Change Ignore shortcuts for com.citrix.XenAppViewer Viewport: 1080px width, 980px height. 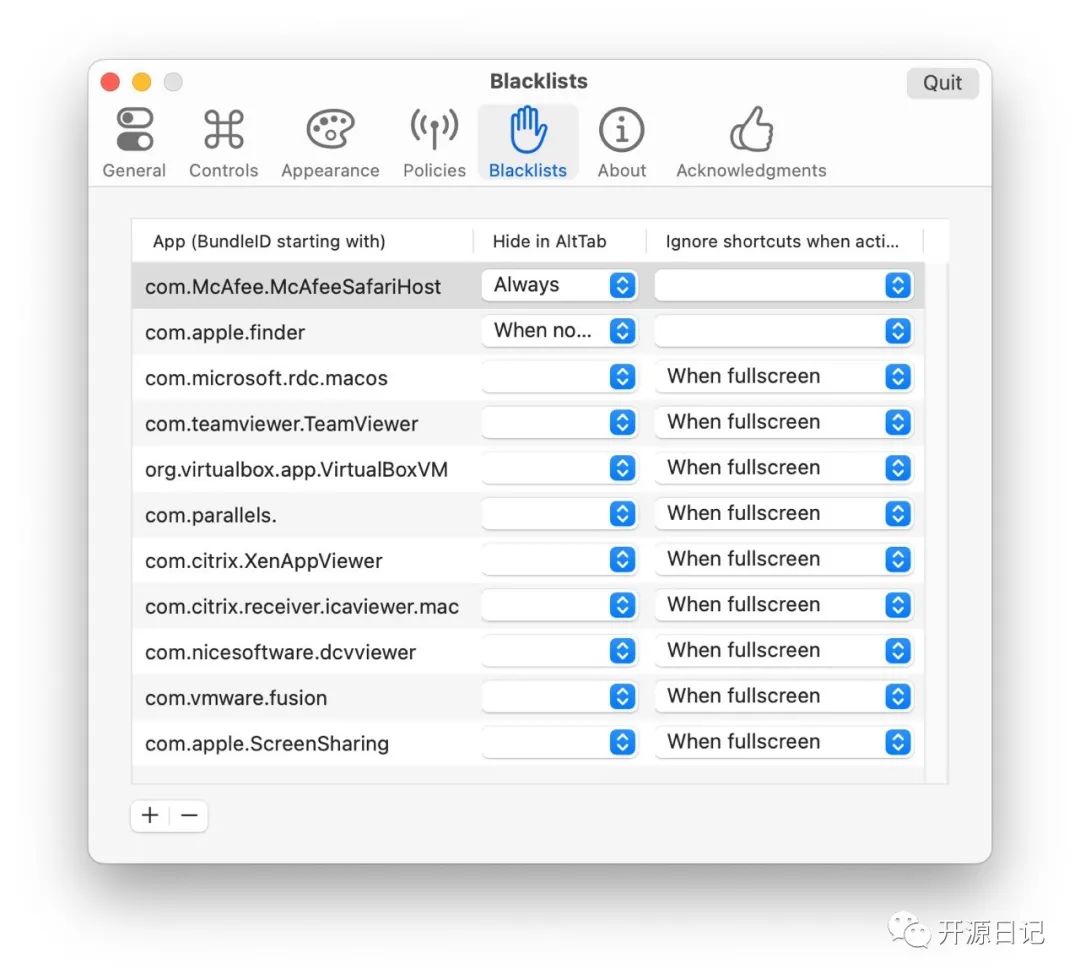[x=784, y=559]
